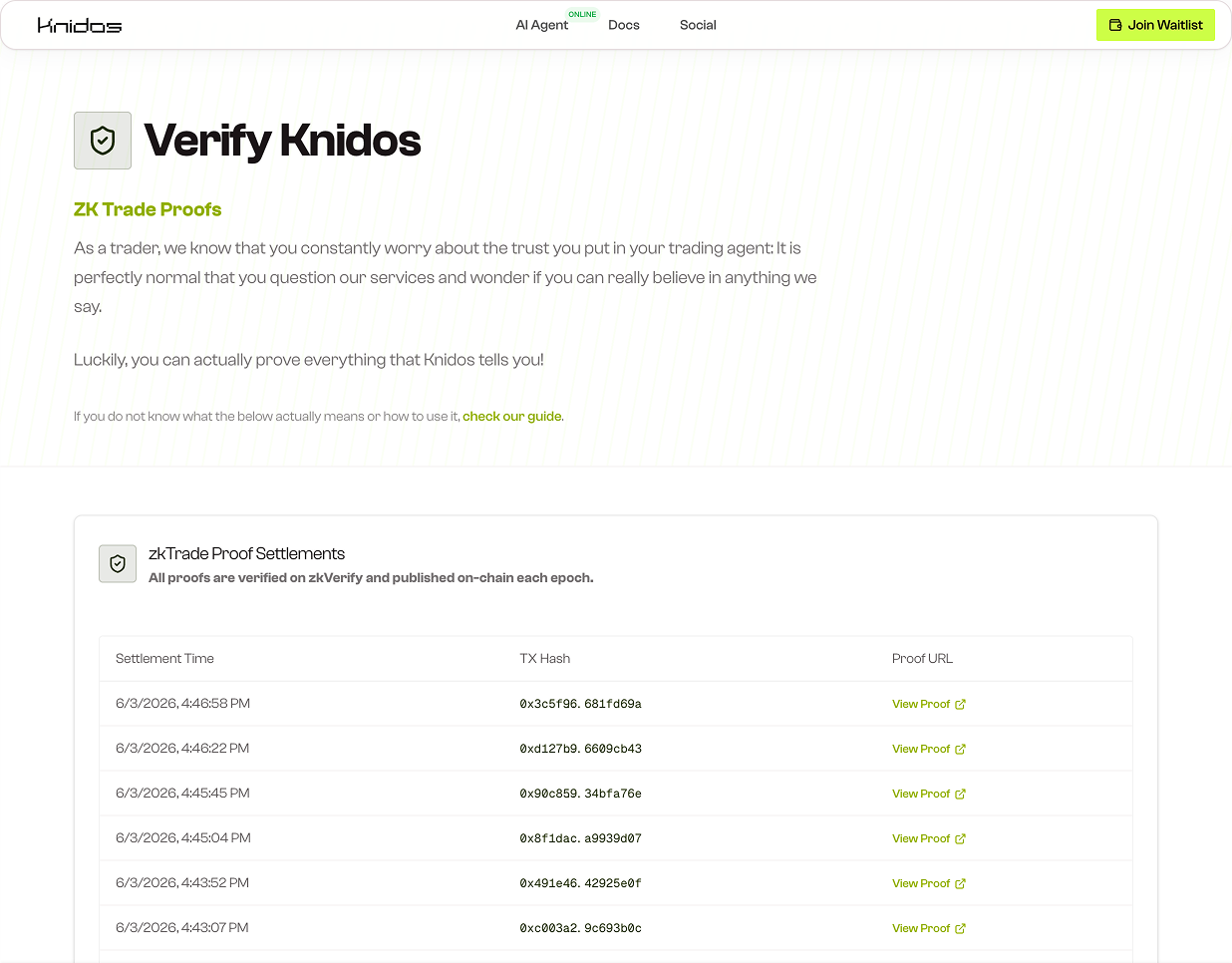Click external-link icon in the 4:46:58 PM row
Viewport: 1232px width, 963px height.
960,704
